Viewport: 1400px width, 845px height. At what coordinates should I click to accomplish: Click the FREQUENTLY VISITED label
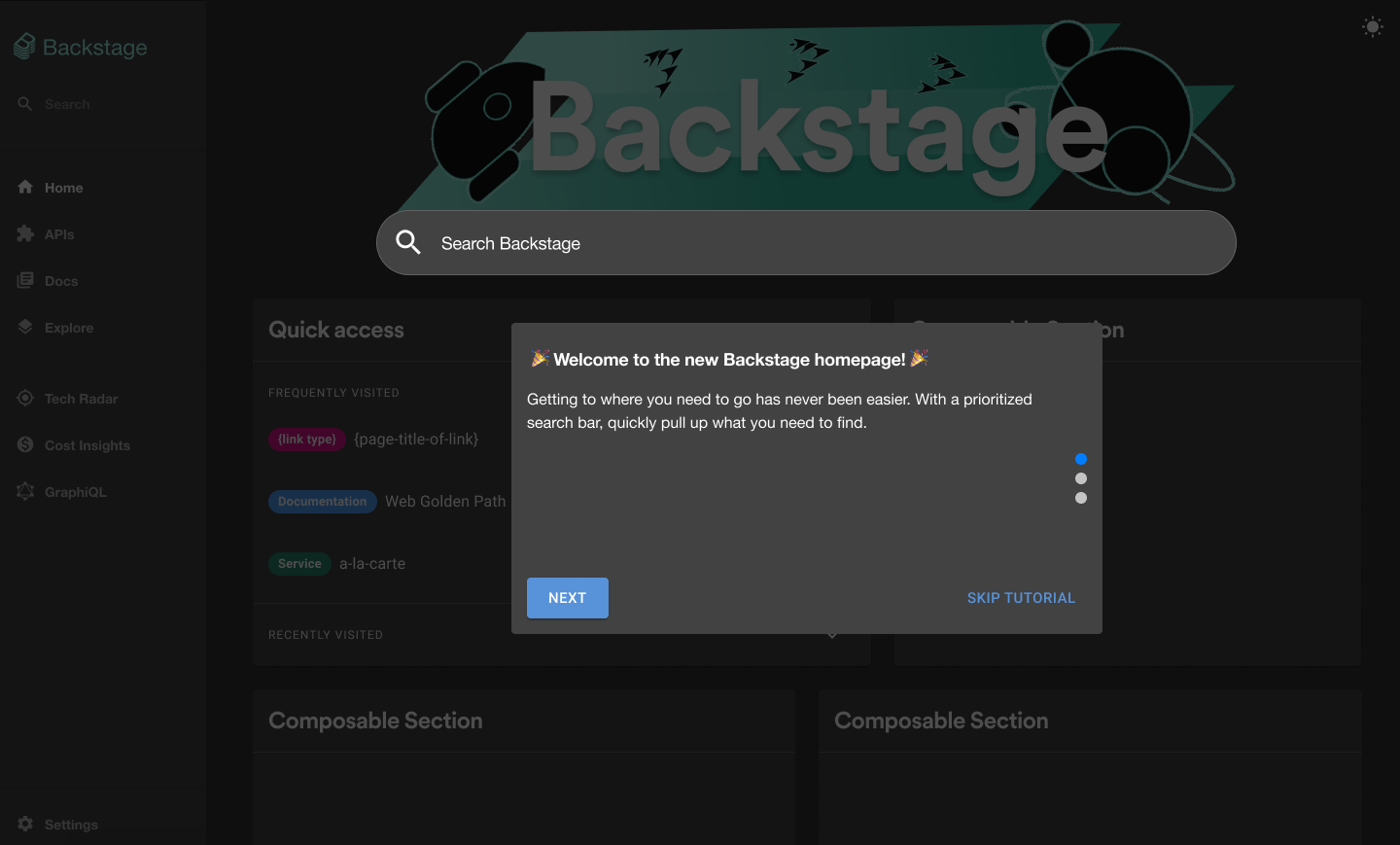coord(333,393)
